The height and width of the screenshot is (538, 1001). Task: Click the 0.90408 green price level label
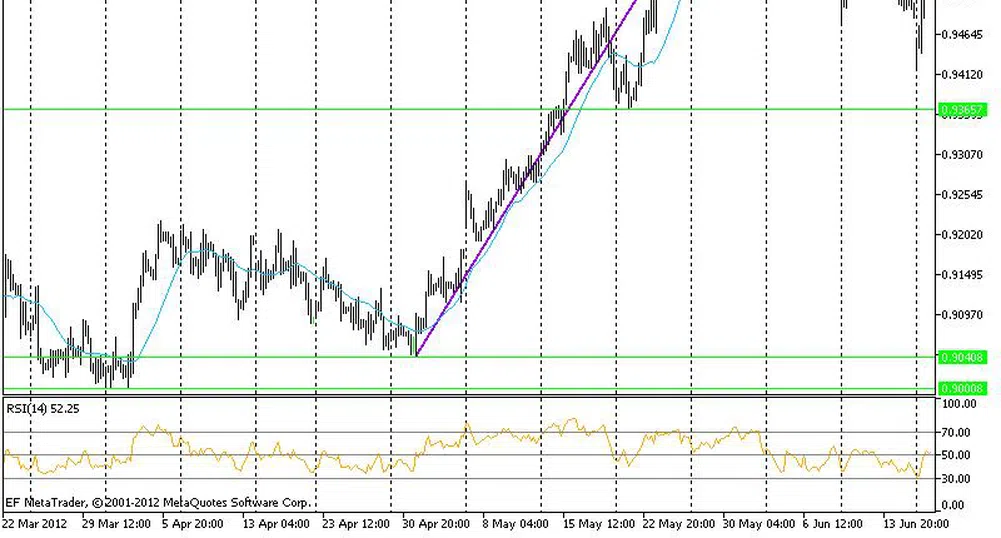coord(963,357)
